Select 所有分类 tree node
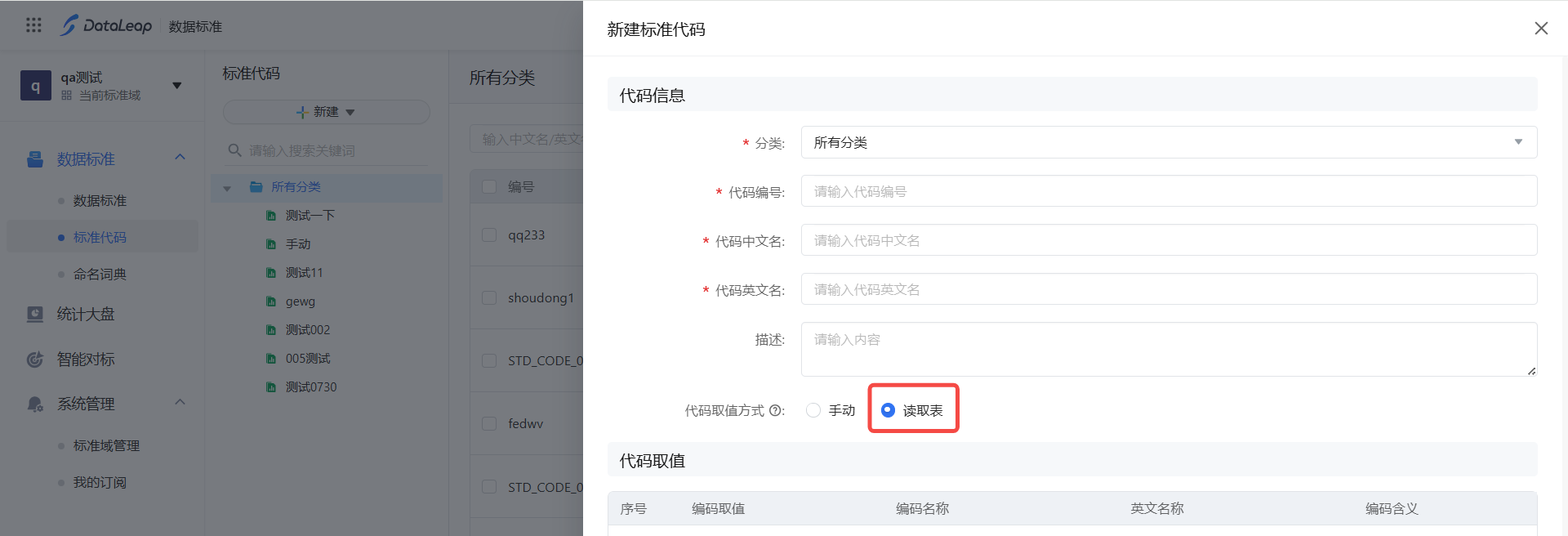This screenshot has height=536, width=1568. [x=296, y=187]
